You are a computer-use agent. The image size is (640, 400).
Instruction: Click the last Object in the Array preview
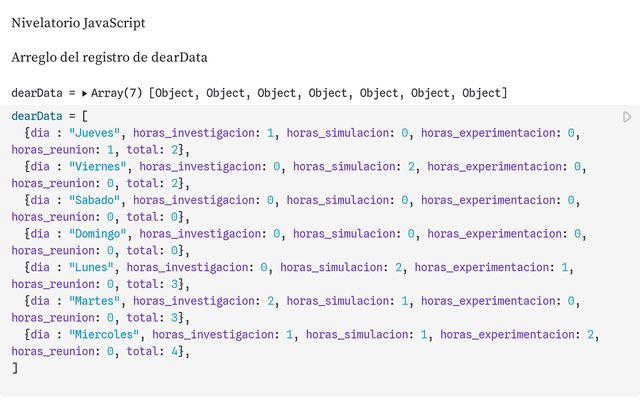[x=481, y=93]
